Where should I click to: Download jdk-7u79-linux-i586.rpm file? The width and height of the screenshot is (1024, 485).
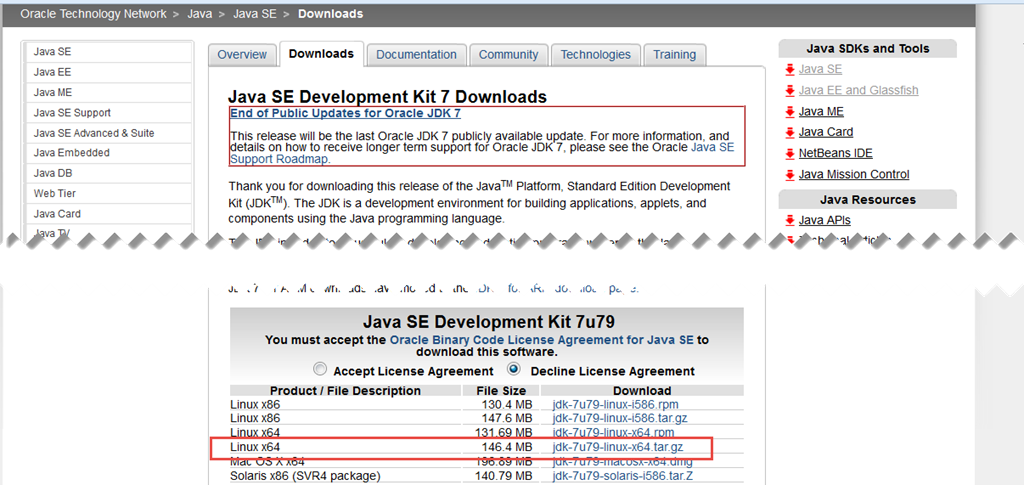pyautogui.click(x=609, y=405)
